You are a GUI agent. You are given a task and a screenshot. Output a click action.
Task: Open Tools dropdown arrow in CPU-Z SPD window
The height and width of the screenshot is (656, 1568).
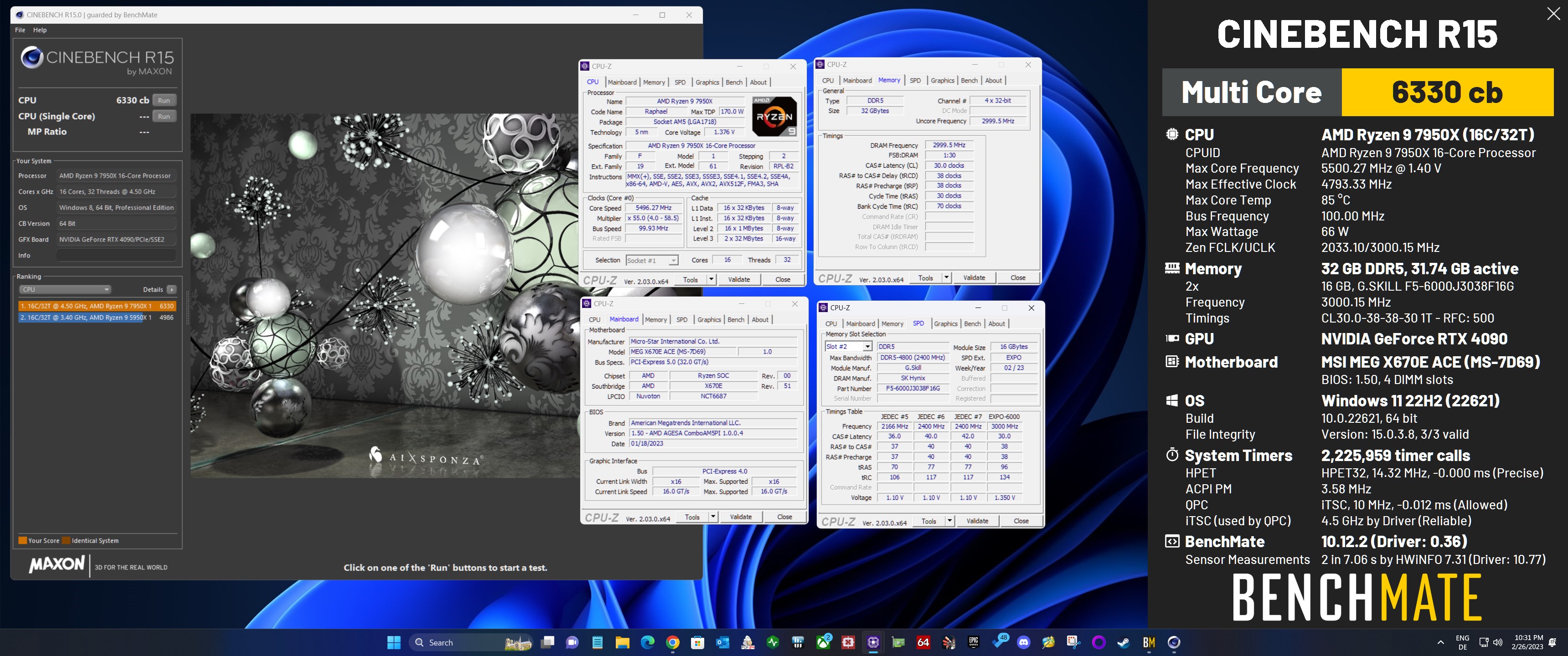(x=949, y=521)
